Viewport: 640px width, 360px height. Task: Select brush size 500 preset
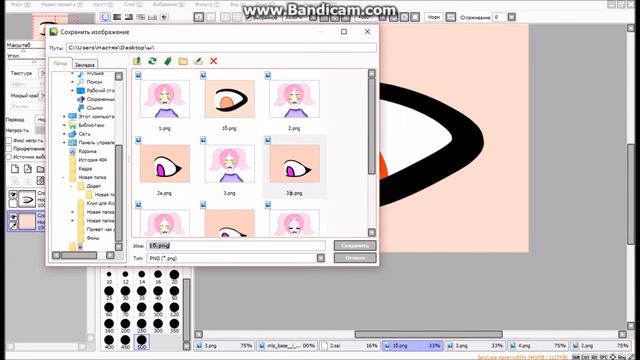pos(142,342)
